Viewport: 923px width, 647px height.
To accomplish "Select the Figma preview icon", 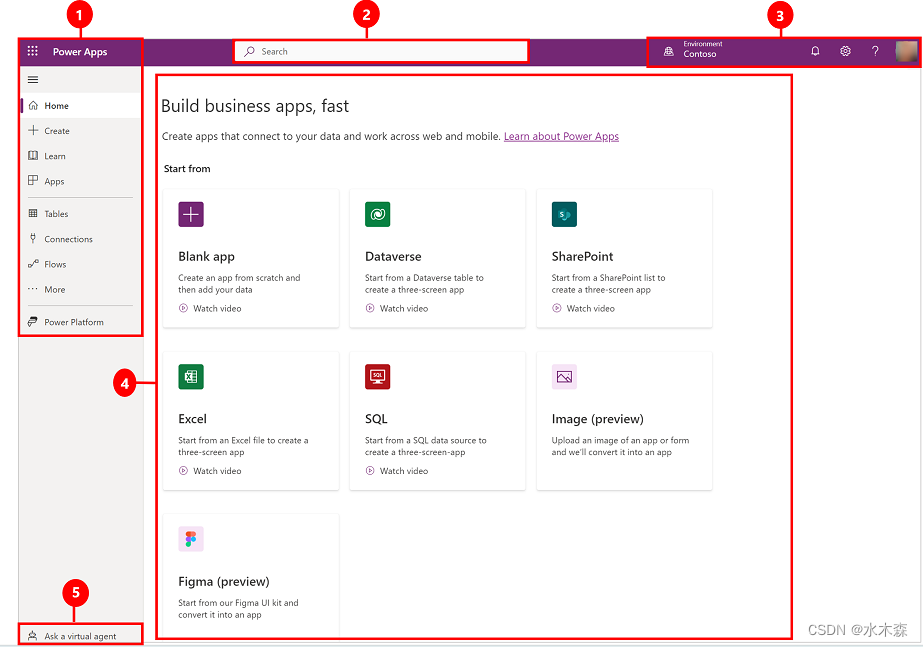I will point(191,538).
